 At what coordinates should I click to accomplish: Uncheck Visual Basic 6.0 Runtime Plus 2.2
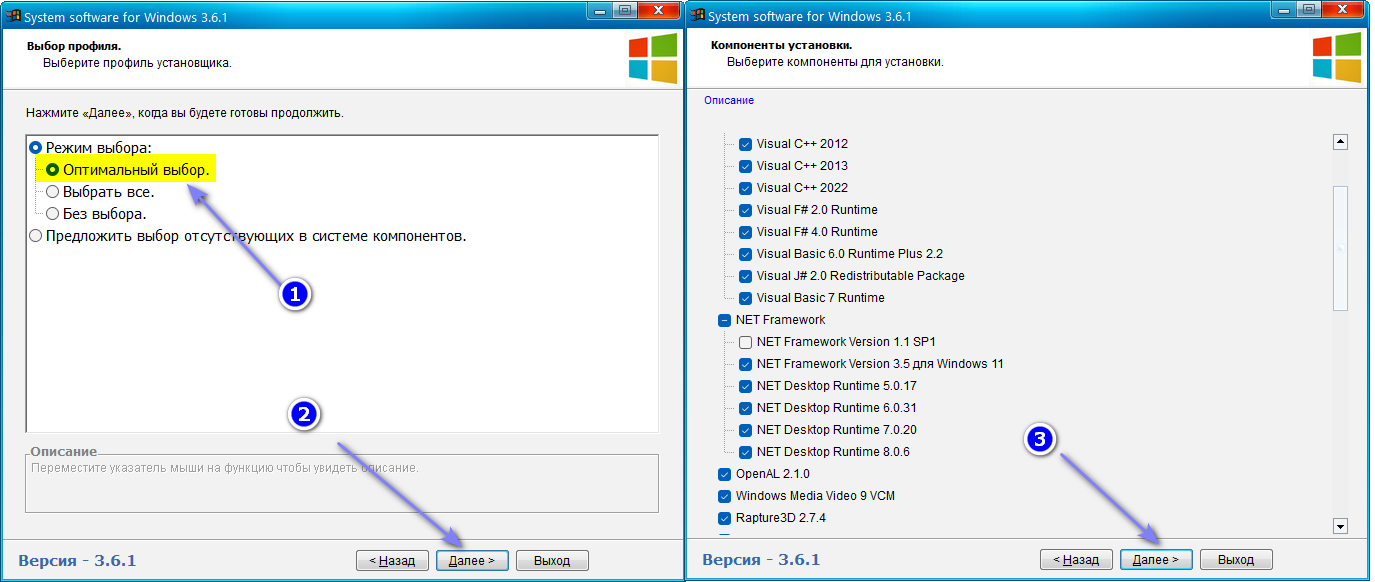click(746, 254)
